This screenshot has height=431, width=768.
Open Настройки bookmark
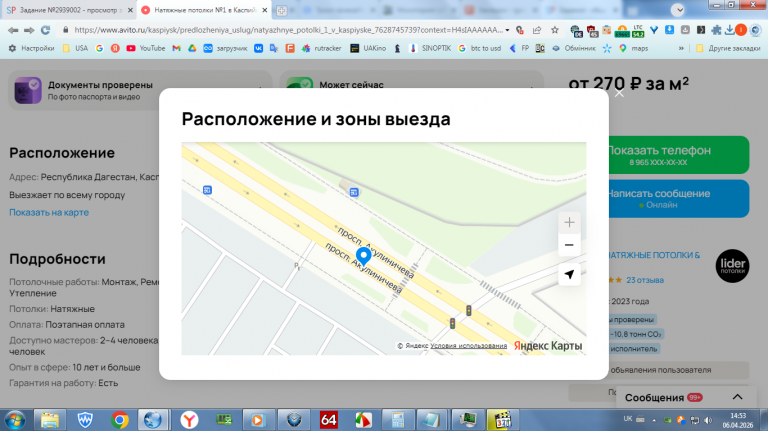tap(31, 48)
